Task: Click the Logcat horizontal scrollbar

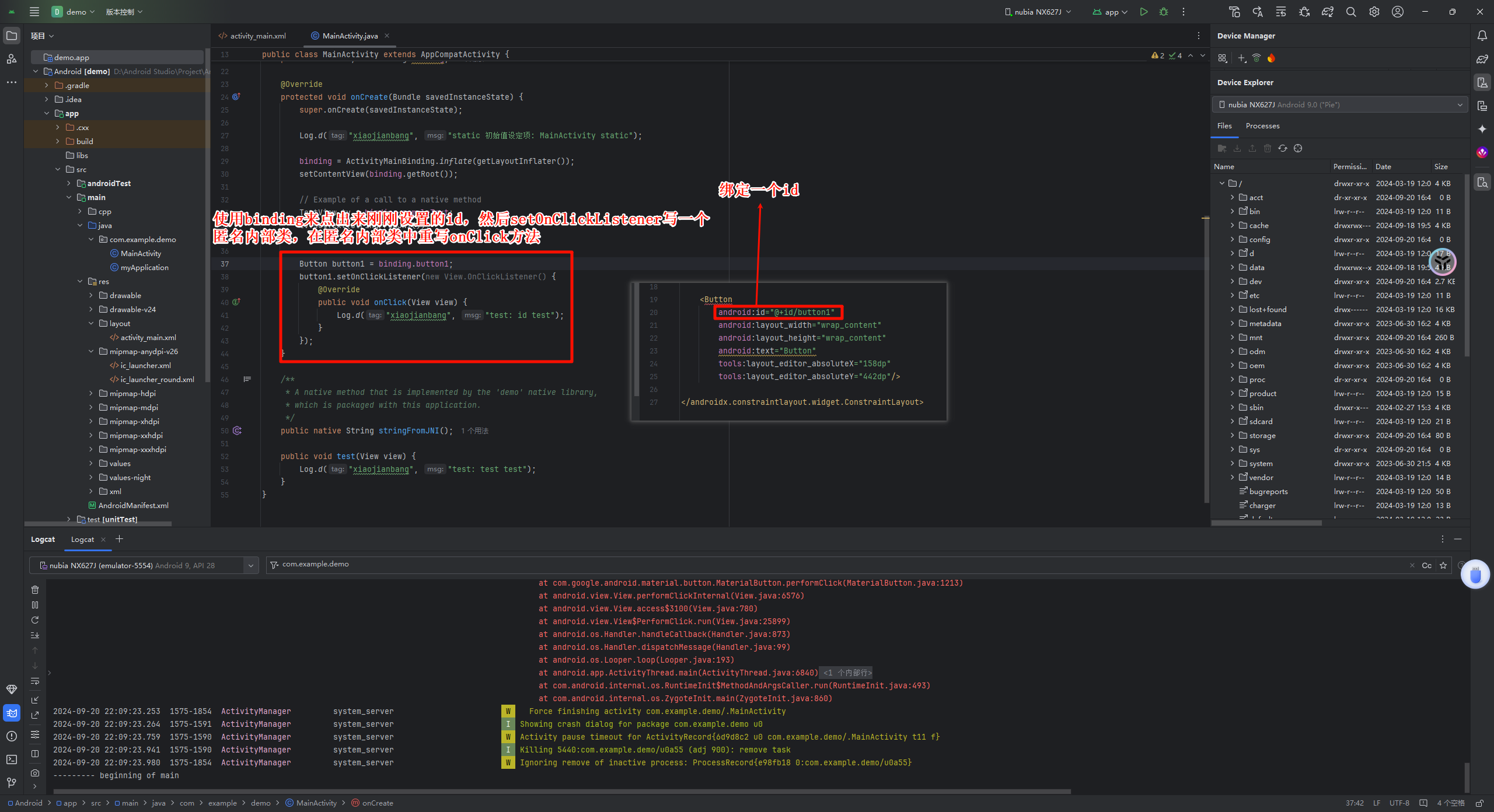Action: coord(560,792)
